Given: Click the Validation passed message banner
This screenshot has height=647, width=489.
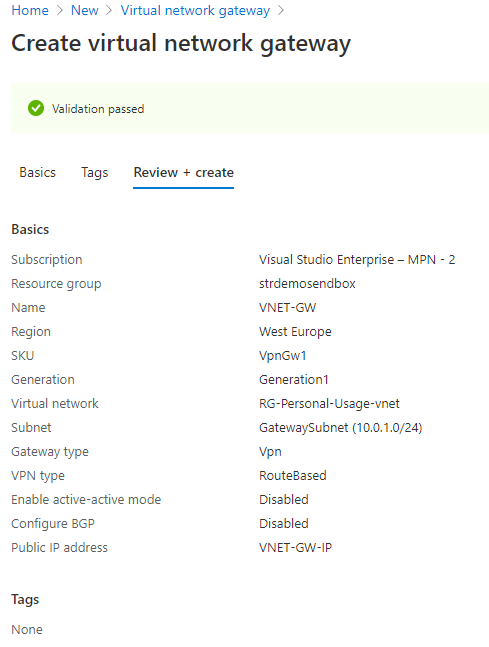Looking at the screenshot, I should (250, 109).
